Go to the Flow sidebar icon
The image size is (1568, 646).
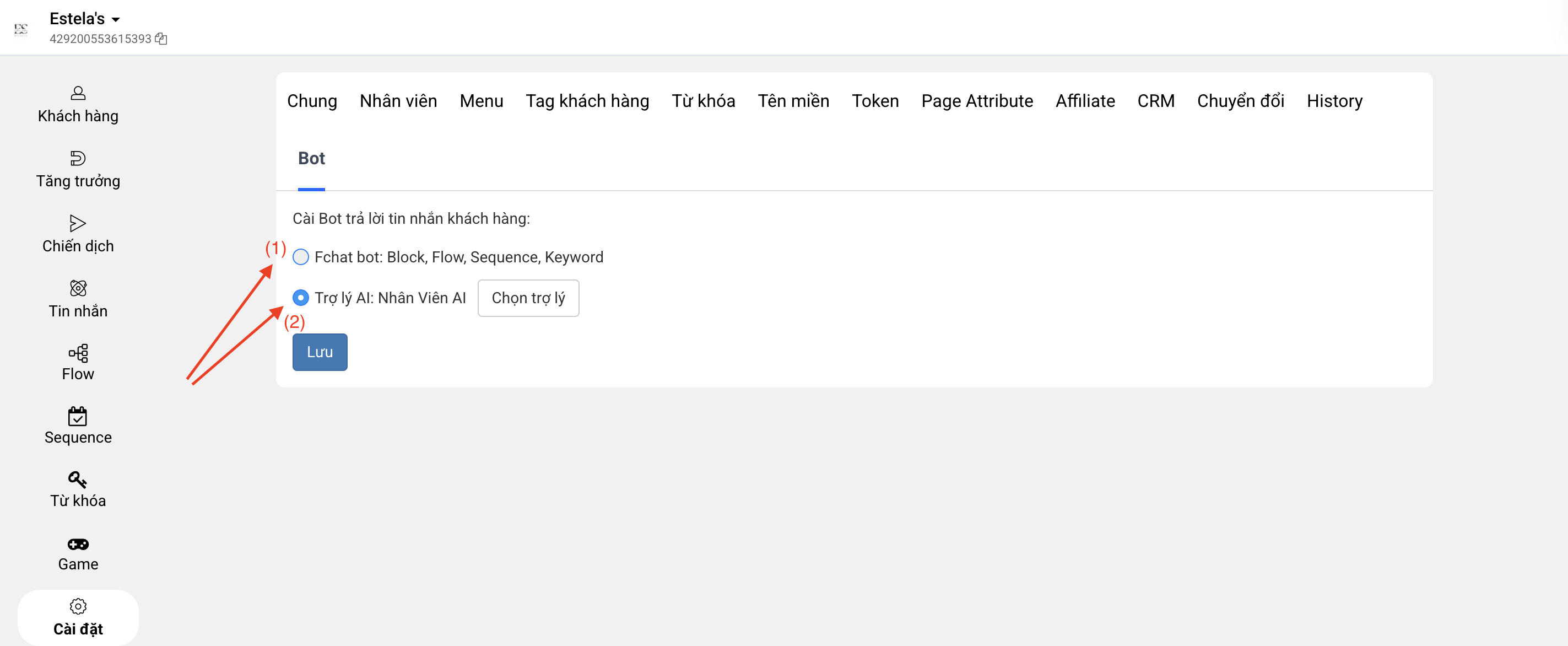pos(78,353)
